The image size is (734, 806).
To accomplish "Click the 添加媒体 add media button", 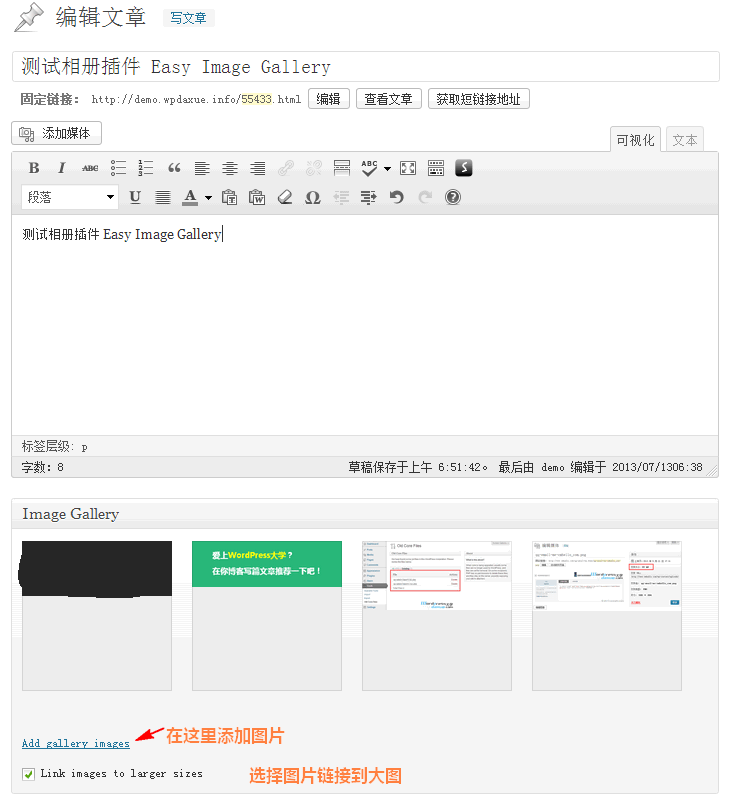I will point(57,134).
